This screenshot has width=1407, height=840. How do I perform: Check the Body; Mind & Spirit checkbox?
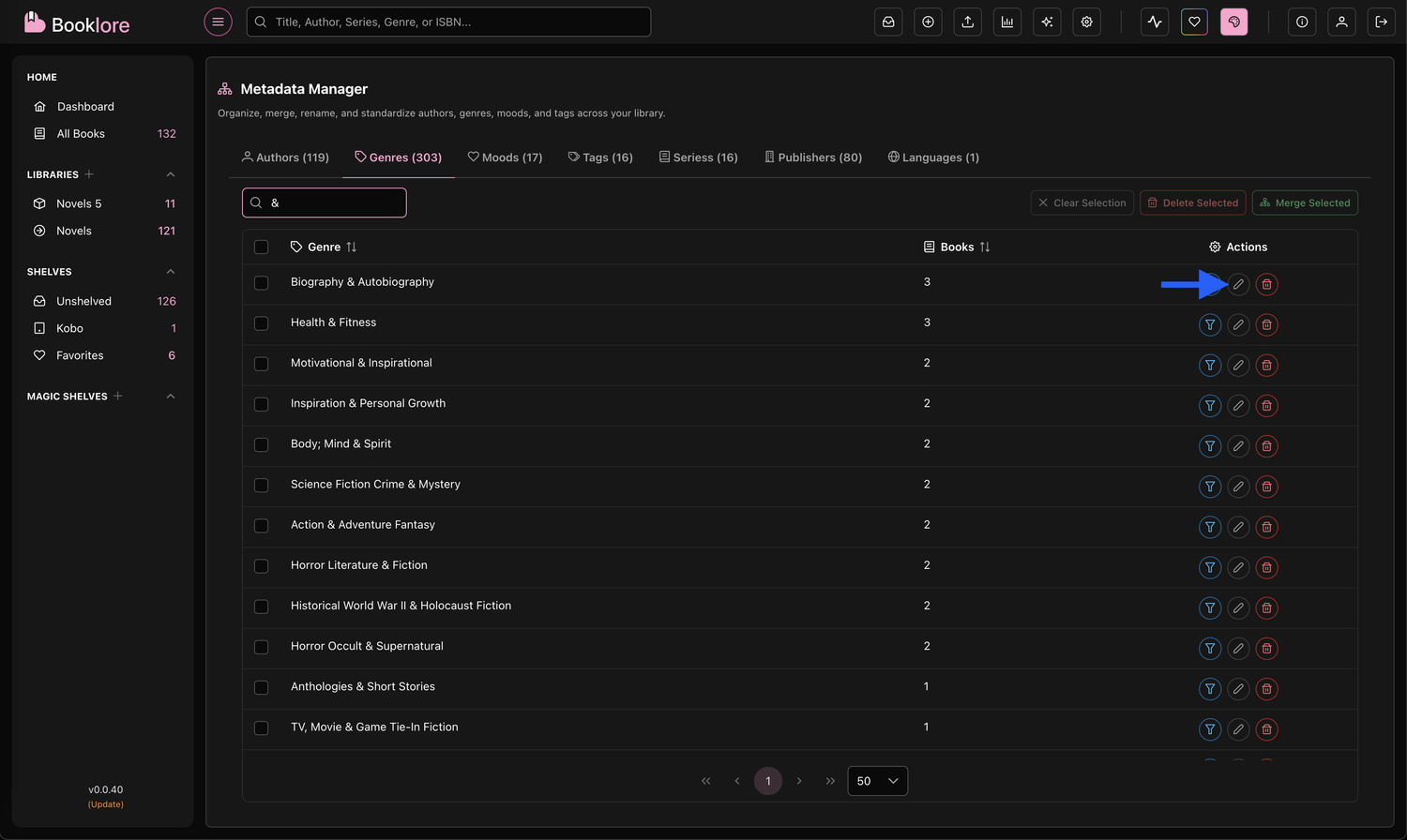point(262,444)
